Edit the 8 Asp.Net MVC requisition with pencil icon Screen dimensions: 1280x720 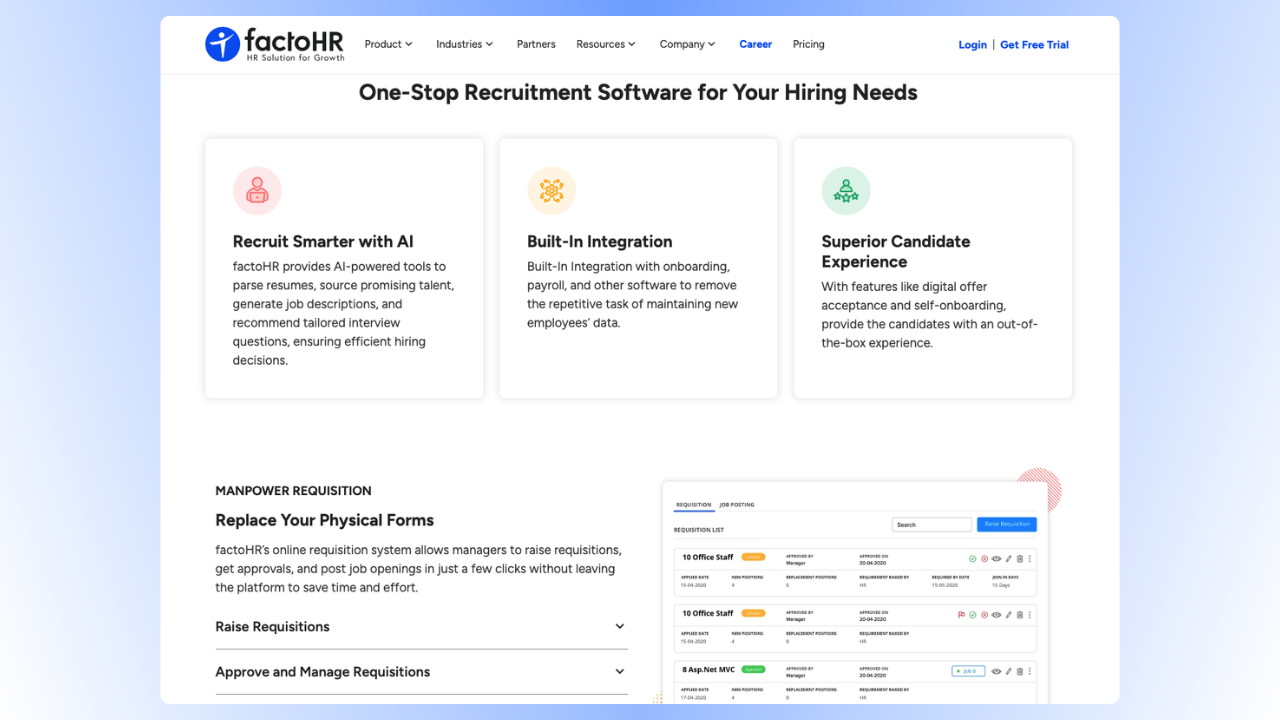click(x=1008, y=671)
